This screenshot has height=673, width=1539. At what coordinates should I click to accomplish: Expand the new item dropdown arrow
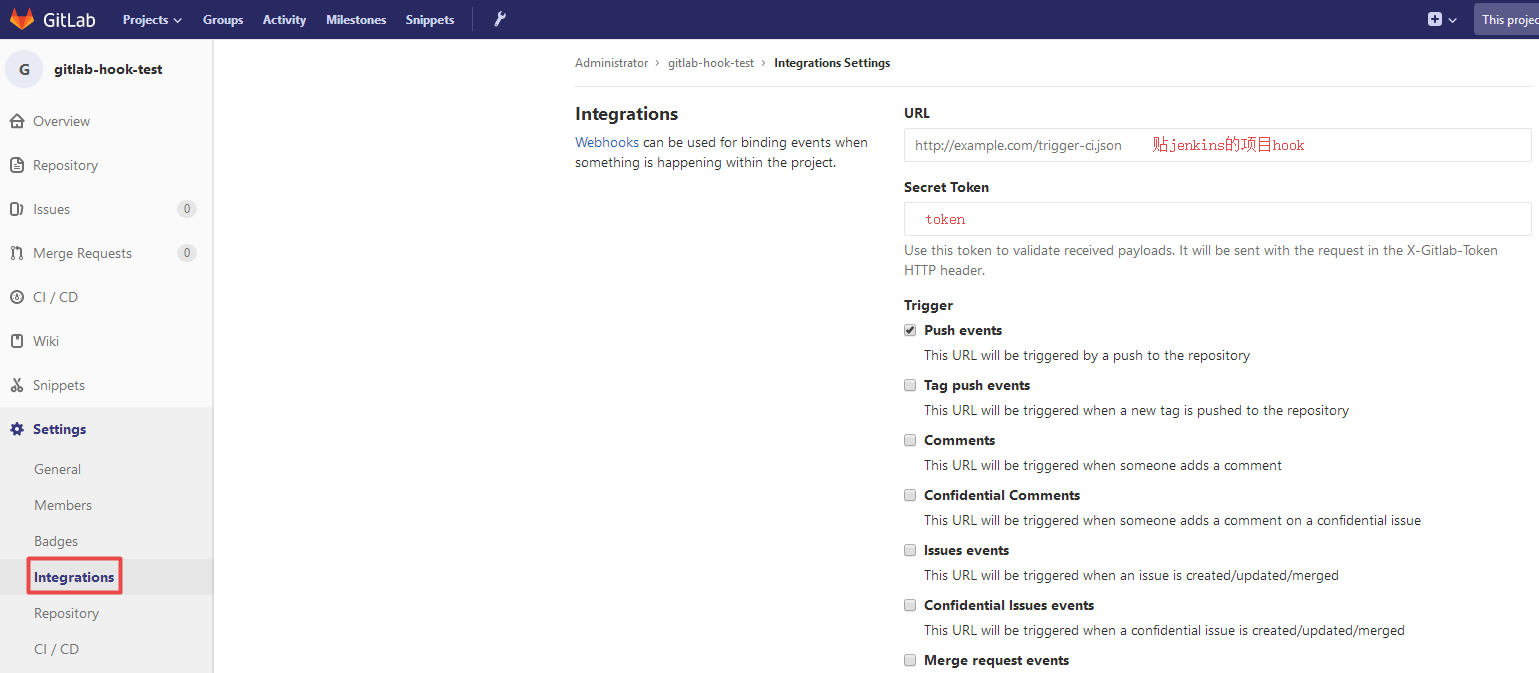pyautogui.click(x=1453, y=20)
